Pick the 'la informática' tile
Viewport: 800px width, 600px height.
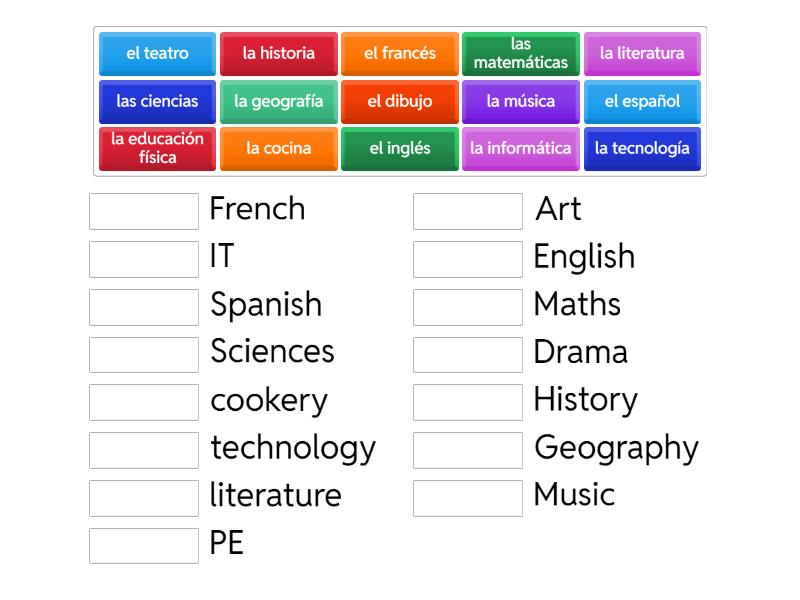[x=521, y=148]
